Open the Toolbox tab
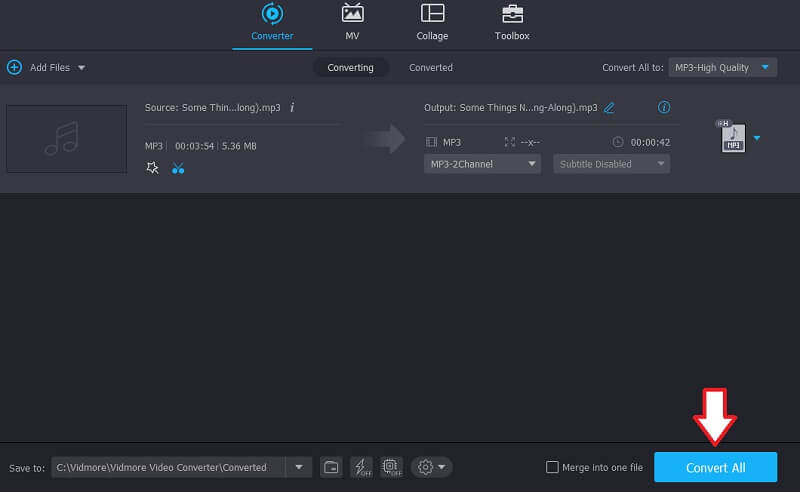 (x=511, y=23)
